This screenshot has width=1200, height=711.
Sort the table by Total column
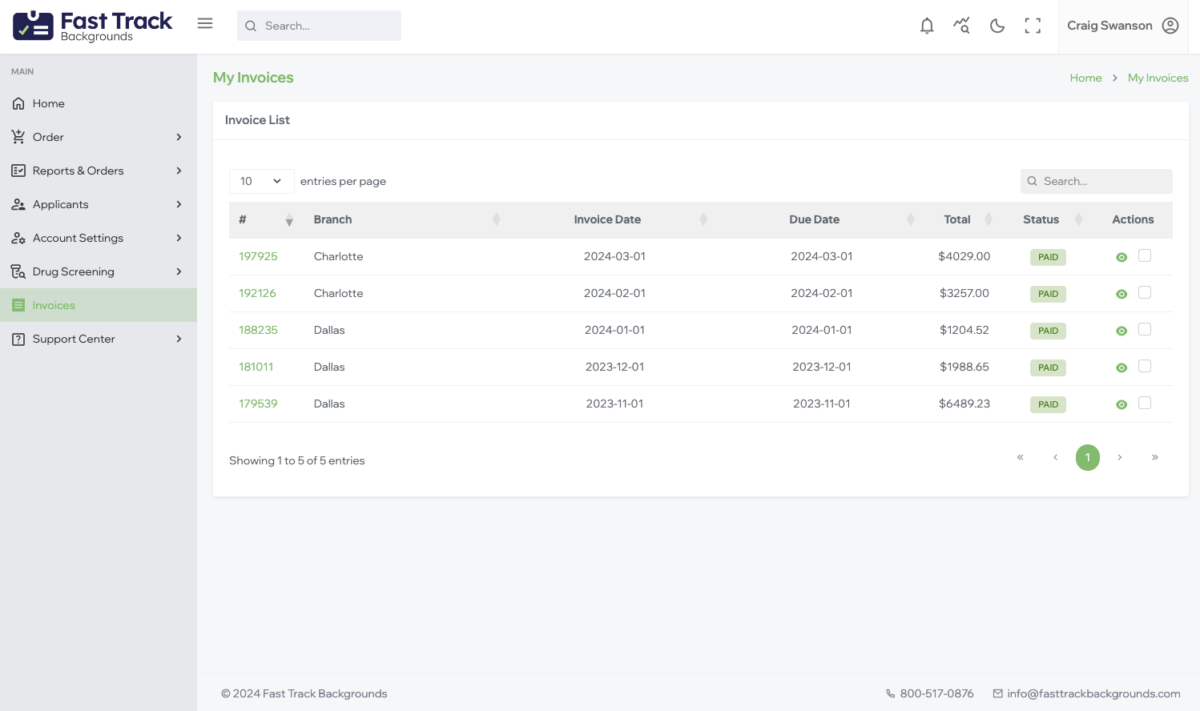[957, 220]
